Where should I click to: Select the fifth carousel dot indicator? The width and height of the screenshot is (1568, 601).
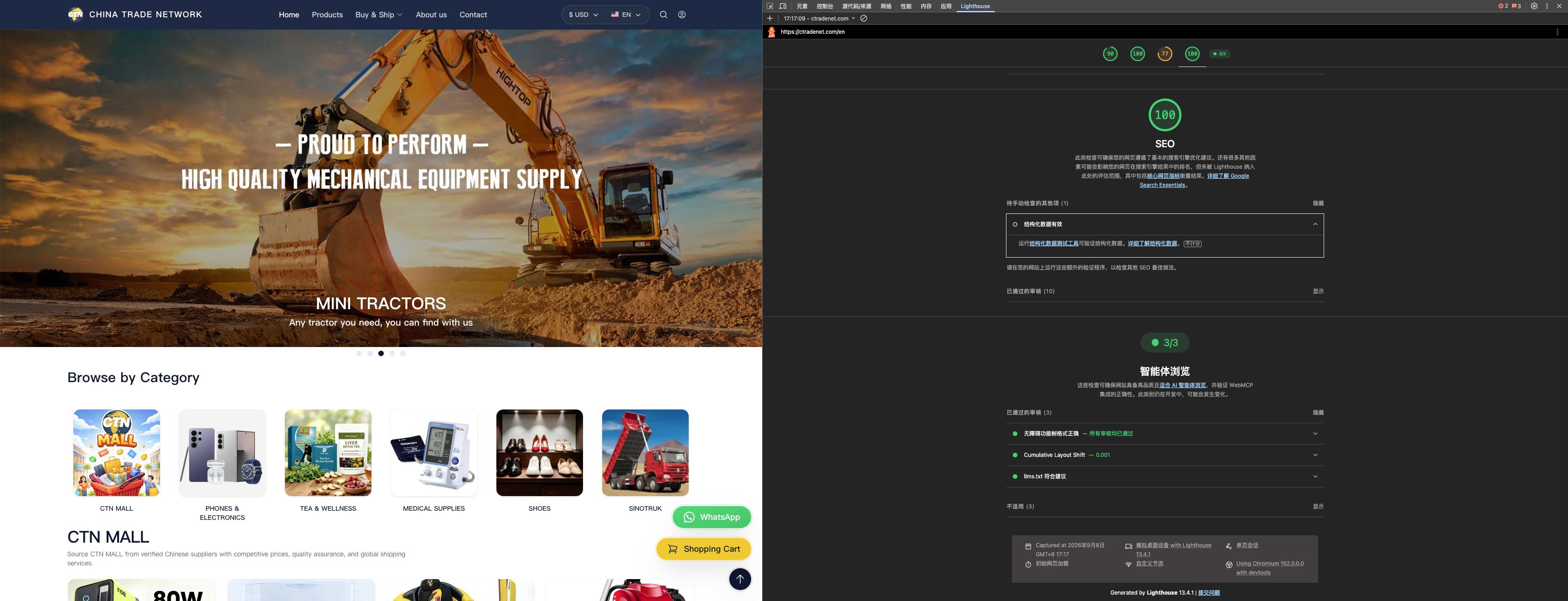point(403,353)
